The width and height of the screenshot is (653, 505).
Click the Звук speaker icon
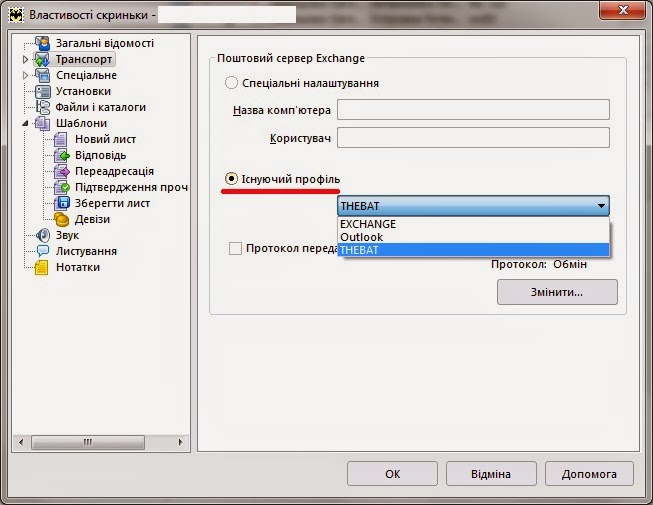point(42,235)
